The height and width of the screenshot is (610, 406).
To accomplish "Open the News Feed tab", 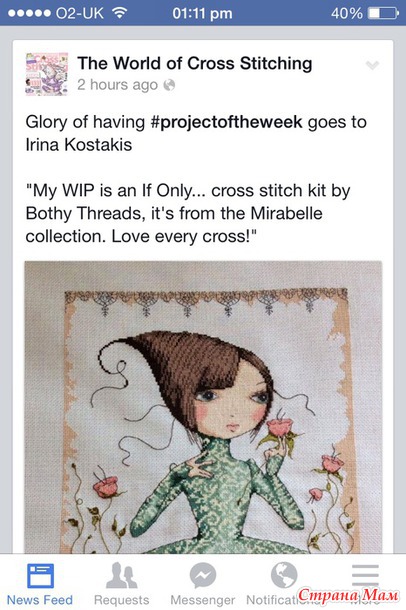I will 40,583.
